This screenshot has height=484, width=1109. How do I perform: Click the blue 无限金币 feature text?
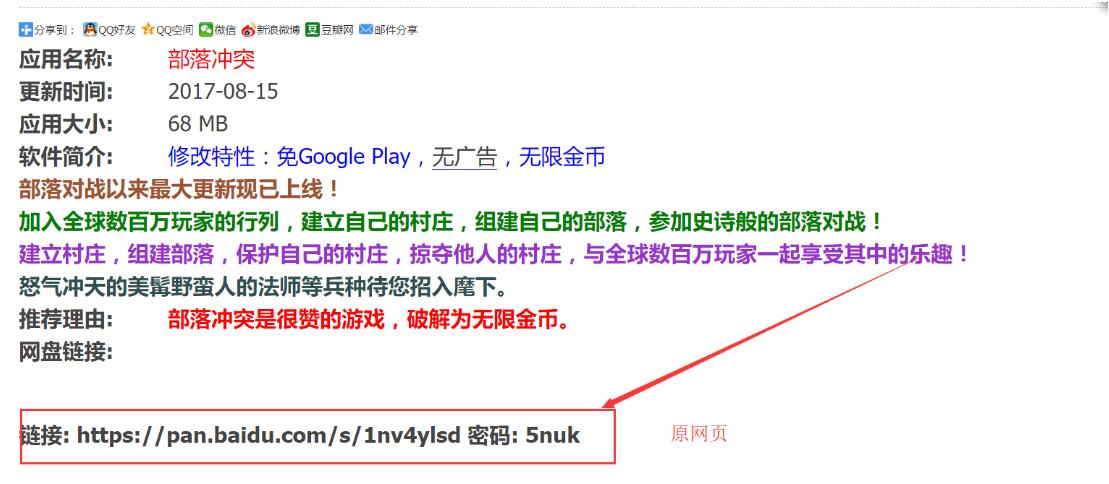[x=562, y=156]
